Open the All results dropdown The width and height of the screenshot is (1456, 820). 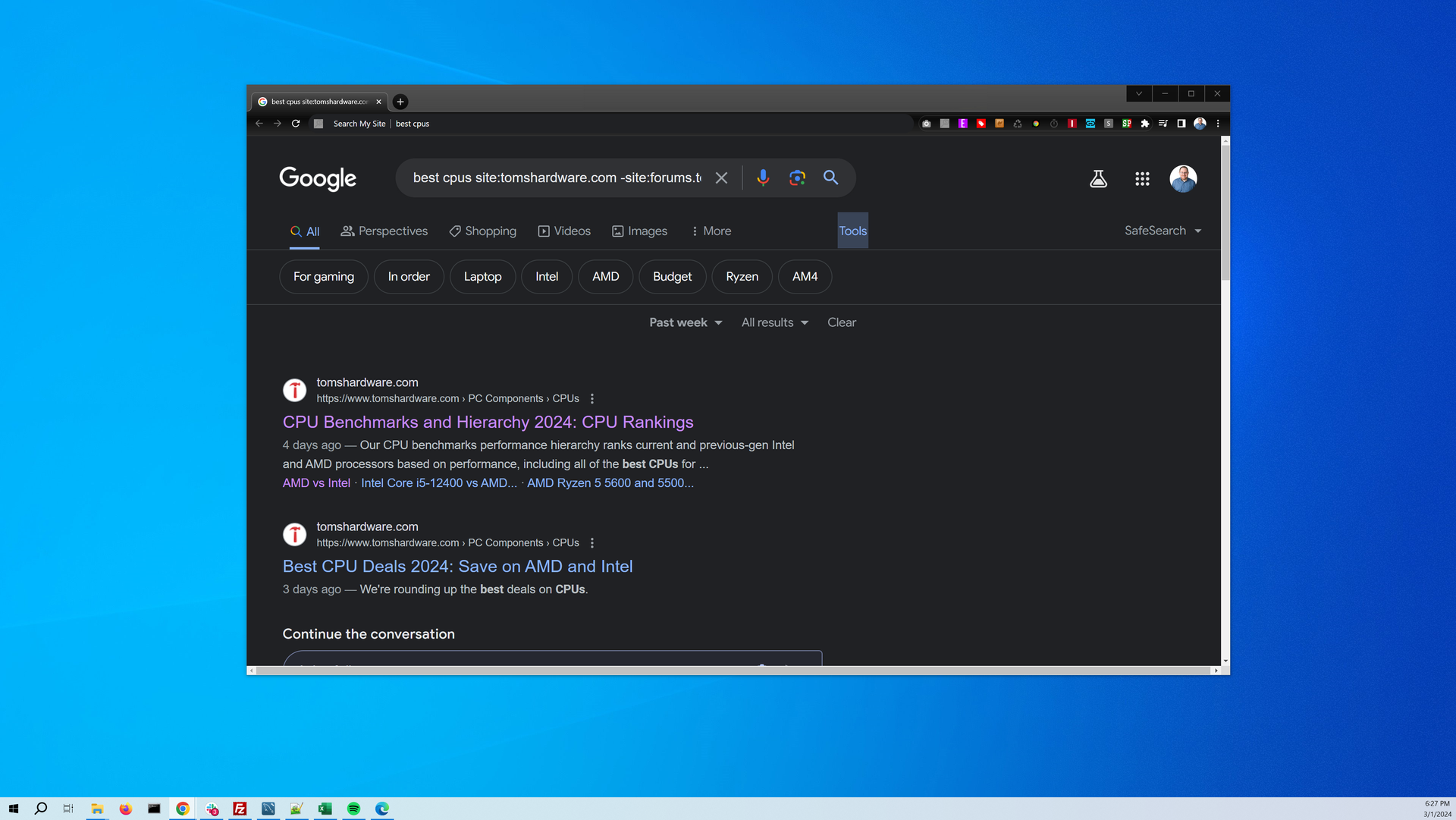click(773, 322)
